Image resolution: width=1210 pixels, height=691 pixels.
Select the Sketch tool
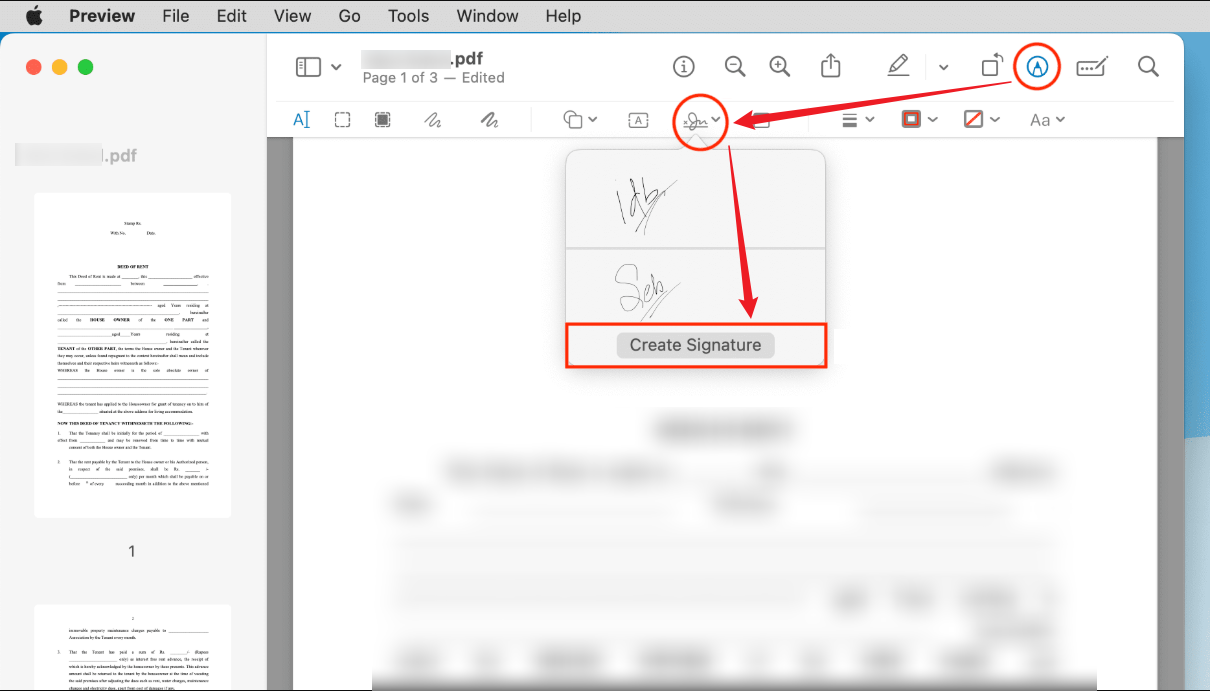pyautogui.click(x=435, y=119)
